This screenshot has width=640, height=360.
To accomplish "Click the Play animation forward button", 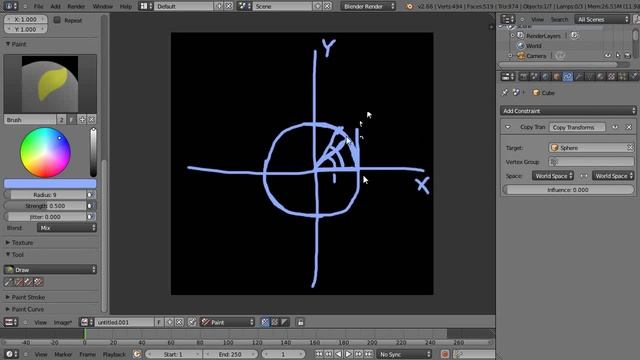I will click(x=349, y=354).
